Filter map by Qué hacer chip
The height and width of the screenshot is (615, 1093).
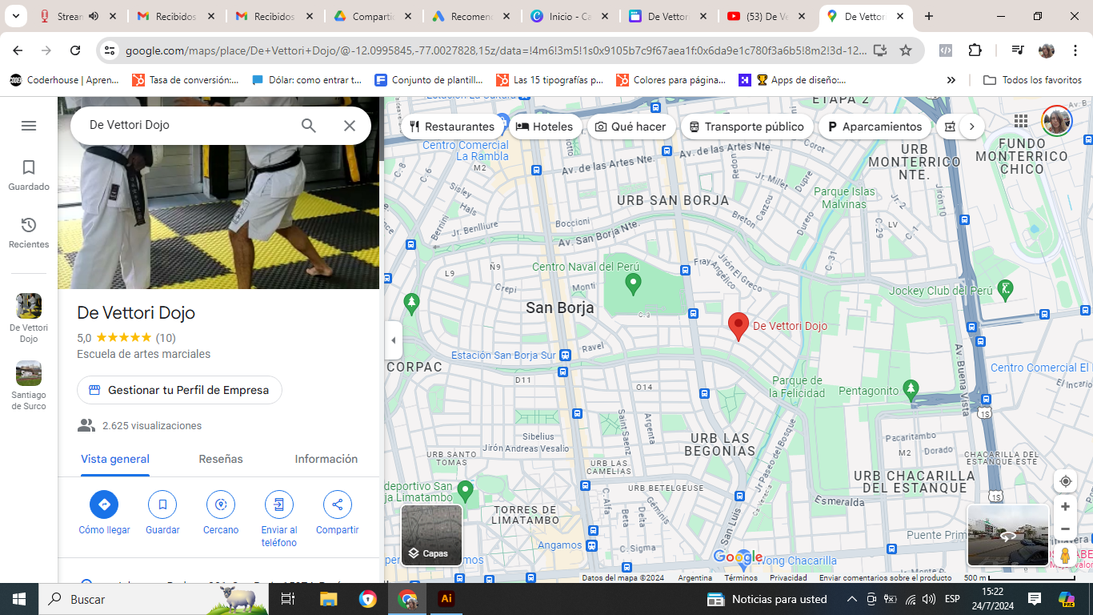click(x=631, y=126)
